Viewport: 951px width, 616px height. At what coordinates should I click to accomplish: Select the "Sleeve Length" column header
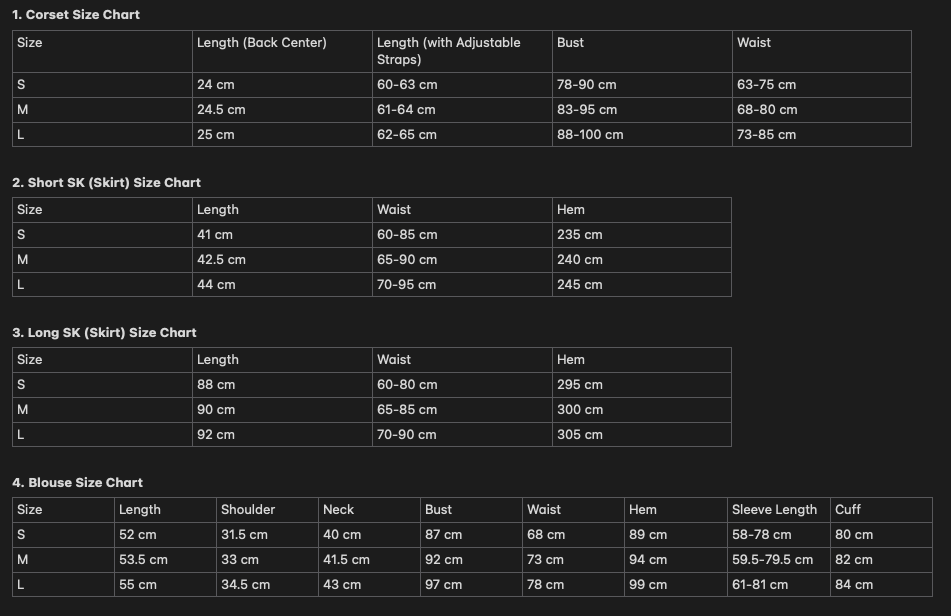point(774,510)
